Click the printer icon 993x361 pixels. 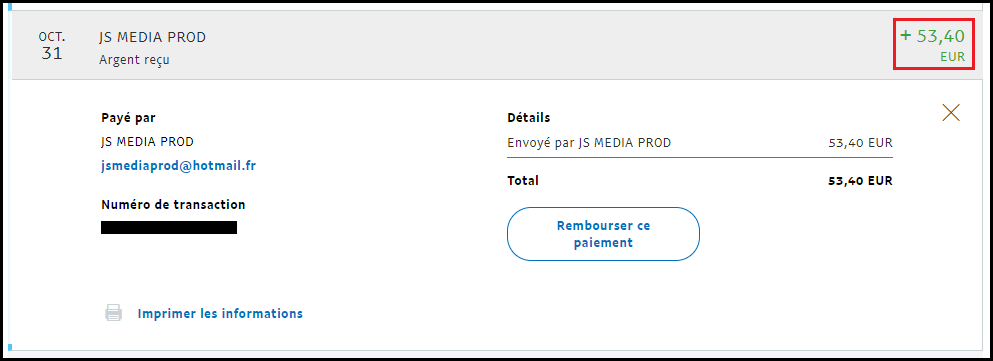click(x=113, y=313)
